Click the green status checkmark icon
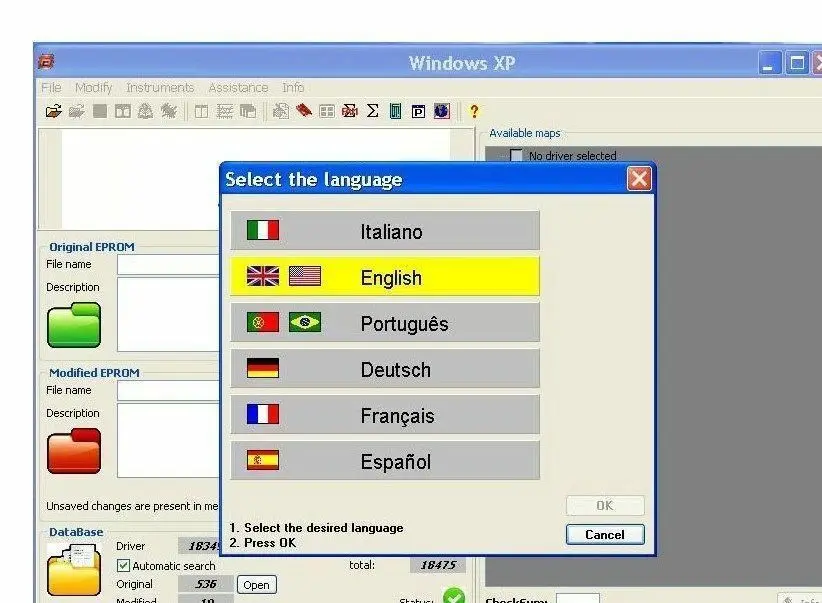Screen dimensions: 822x603 pos(453,596)
